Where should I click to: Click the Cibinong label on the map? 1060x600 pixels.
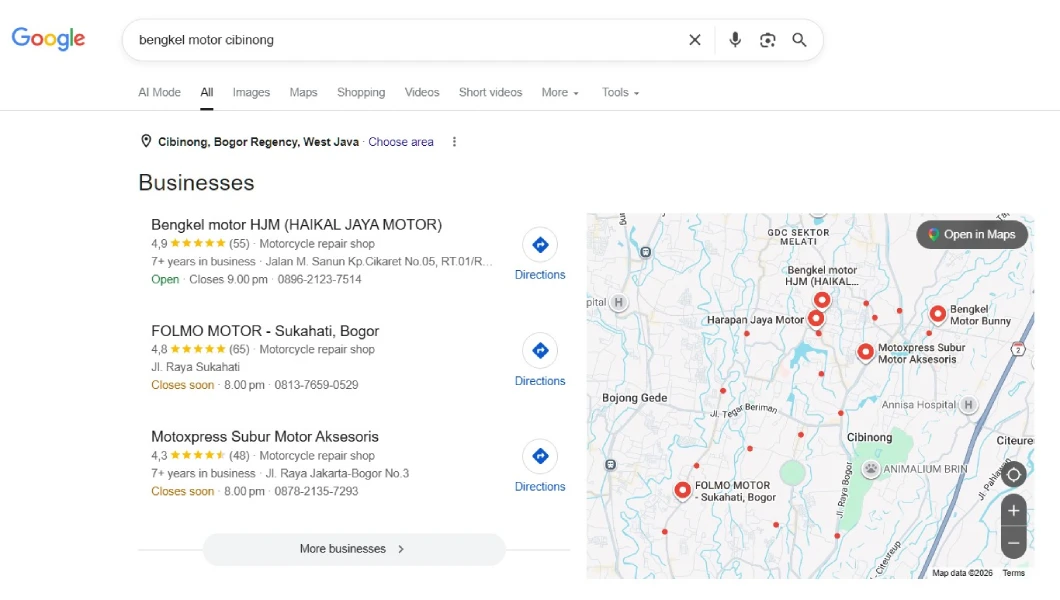pos(869,437)
